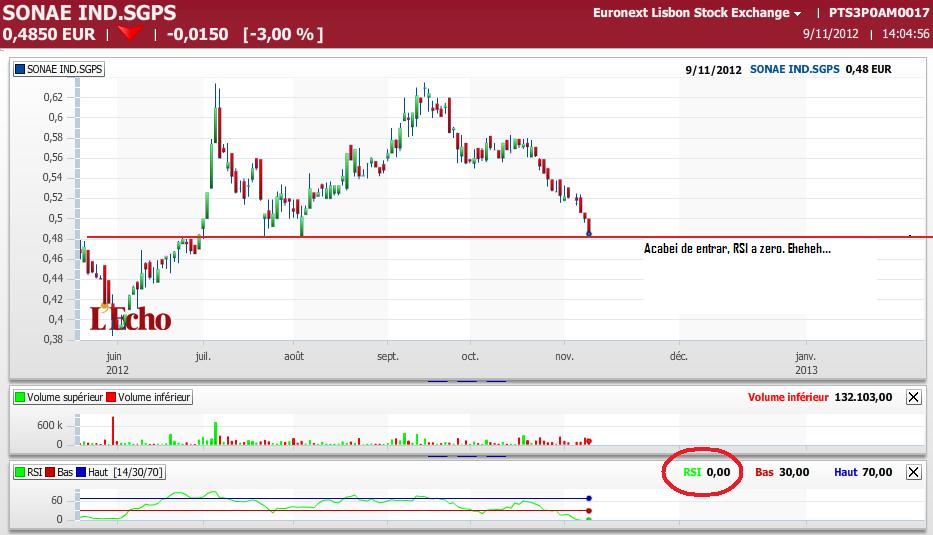
Task: Click the blue SONAE IND.SGPS legend swatch
Action: coord(20,69)
